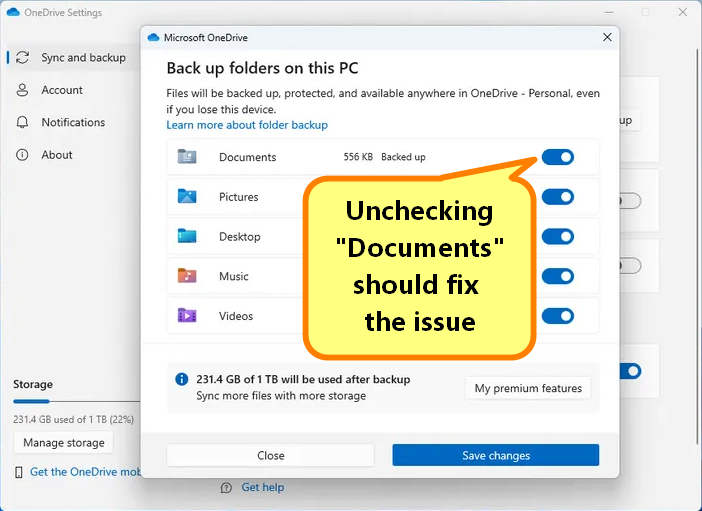Image resolution: width=702 pixels, height=511 pixels.
Task: Go to the Notifications section
Action: (x=73, y=122)
